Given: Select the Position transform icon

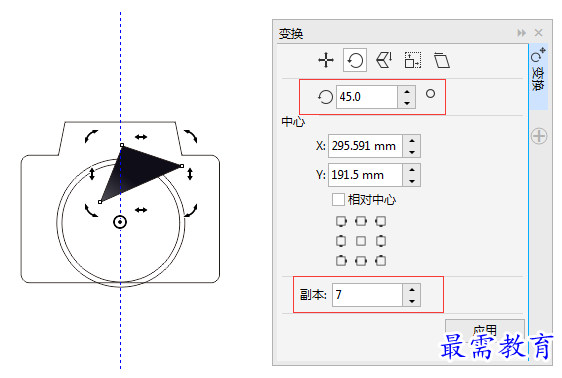Looking at the screenshot, I should coord(326,60).
